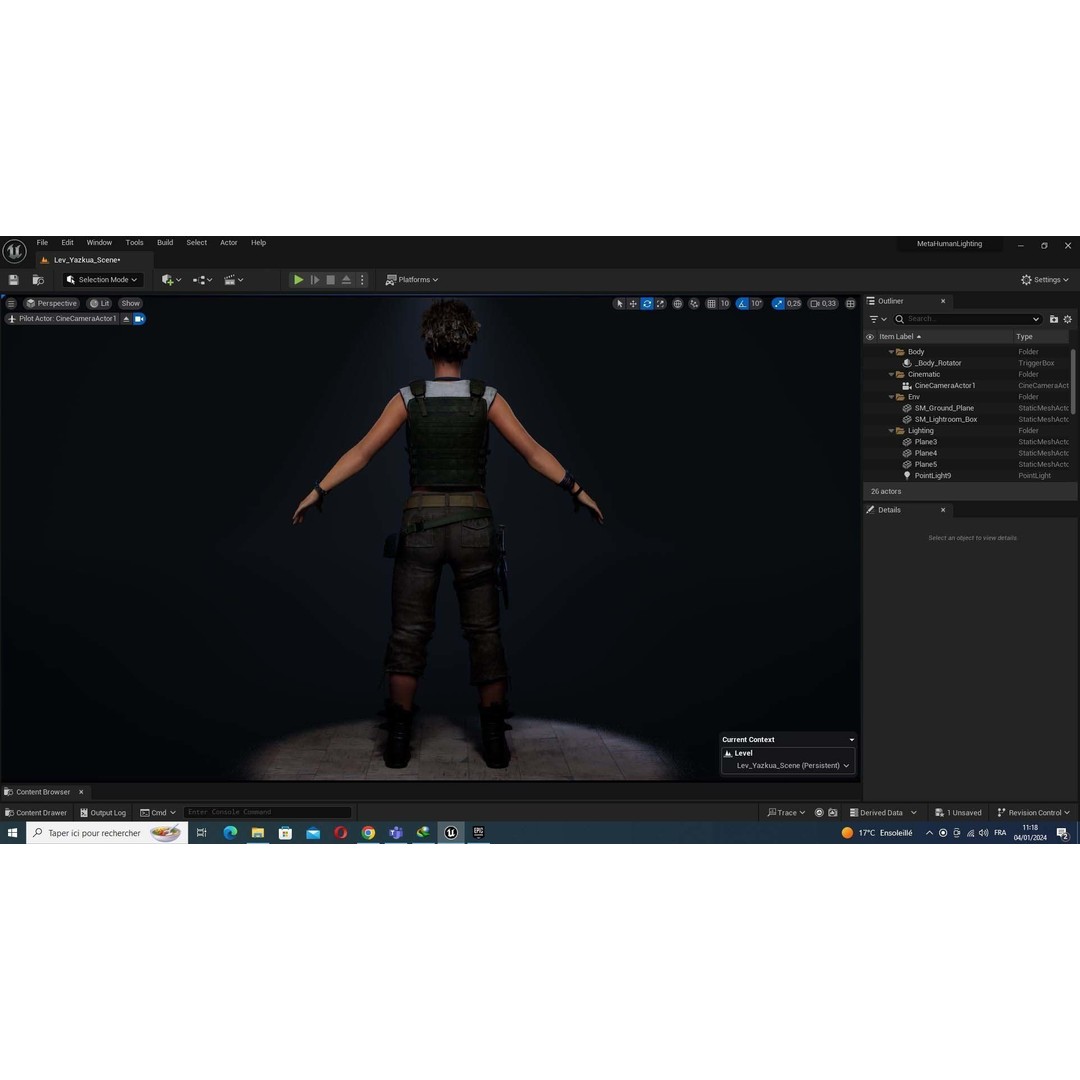
Task: Collapse the Env folder in Outliner
Action: 891,397
